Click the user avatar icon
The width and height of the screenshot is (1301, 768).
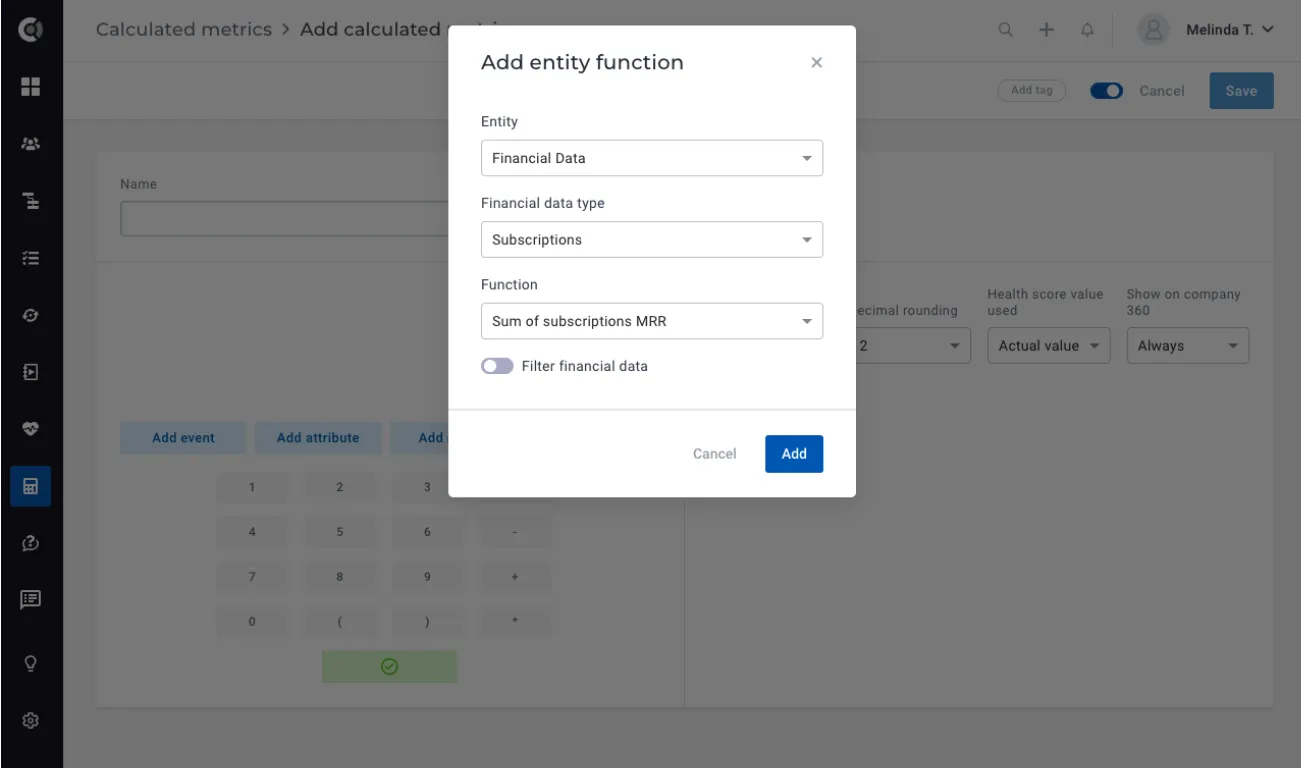click(1153, 30)
